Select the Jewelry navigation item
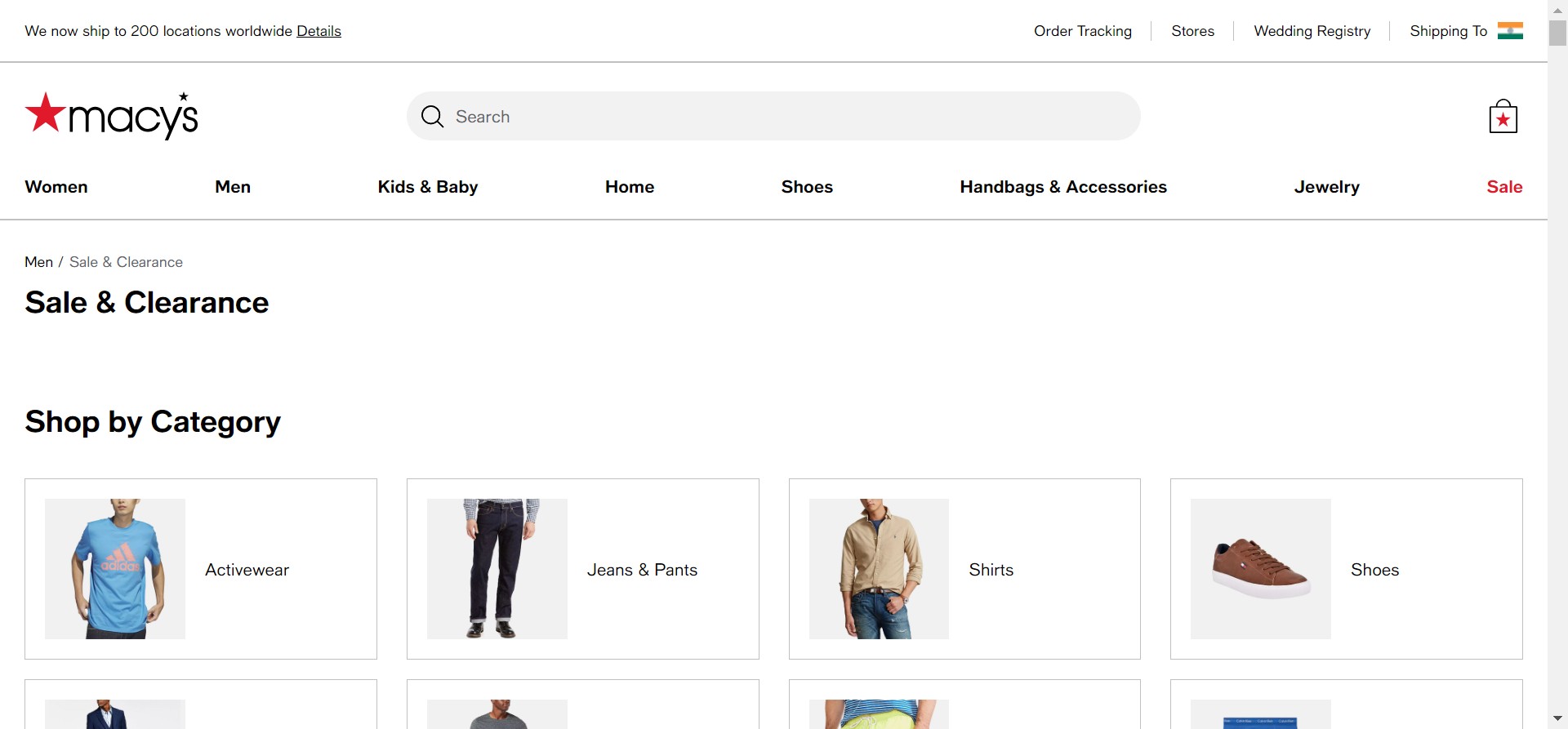Image resolution: width=1568 pixels, height=729 pixels. [1326, 187]
